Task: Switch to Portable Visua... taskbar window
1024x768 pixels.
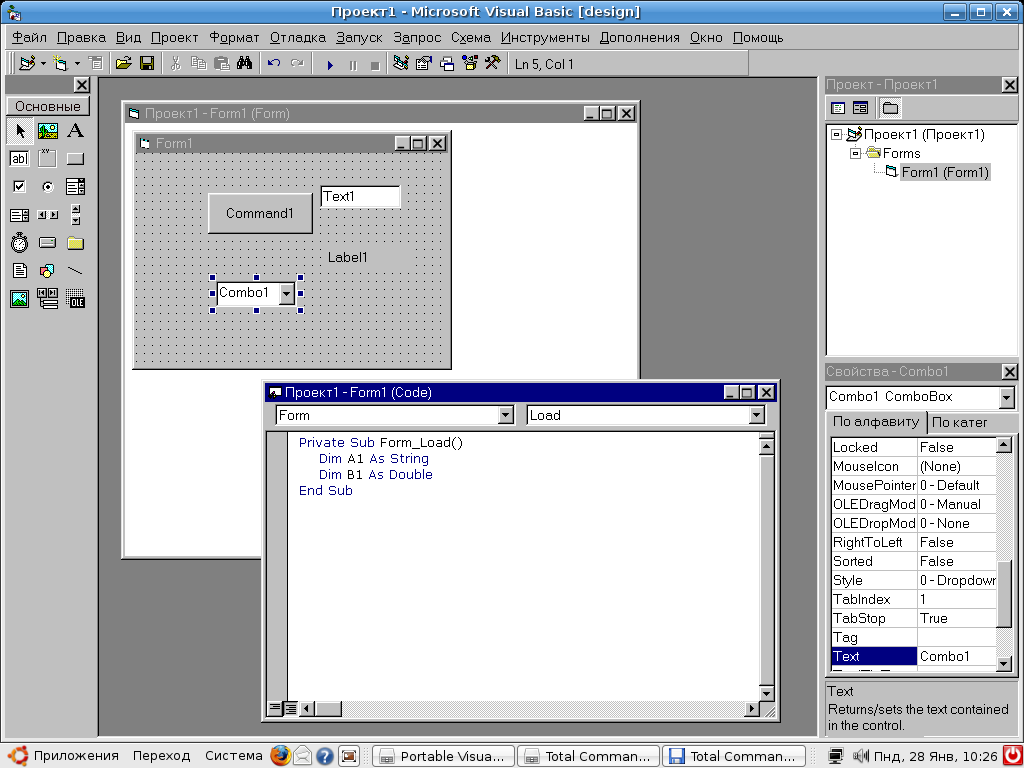Action: click(443, 757)
